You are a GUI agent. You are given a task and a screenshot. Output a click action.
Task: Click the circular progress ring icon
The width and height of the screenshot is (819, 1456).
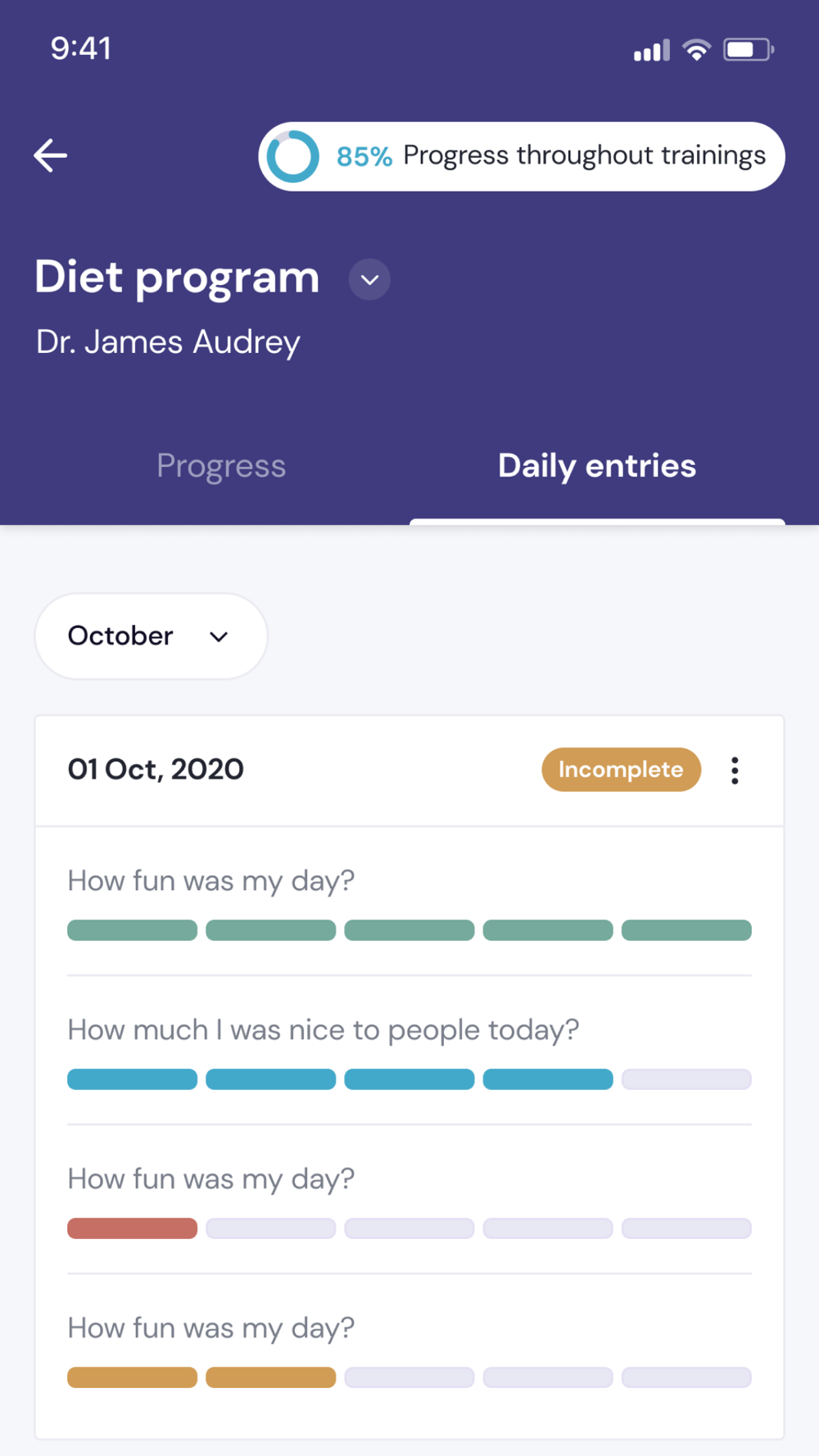point(292,156)
